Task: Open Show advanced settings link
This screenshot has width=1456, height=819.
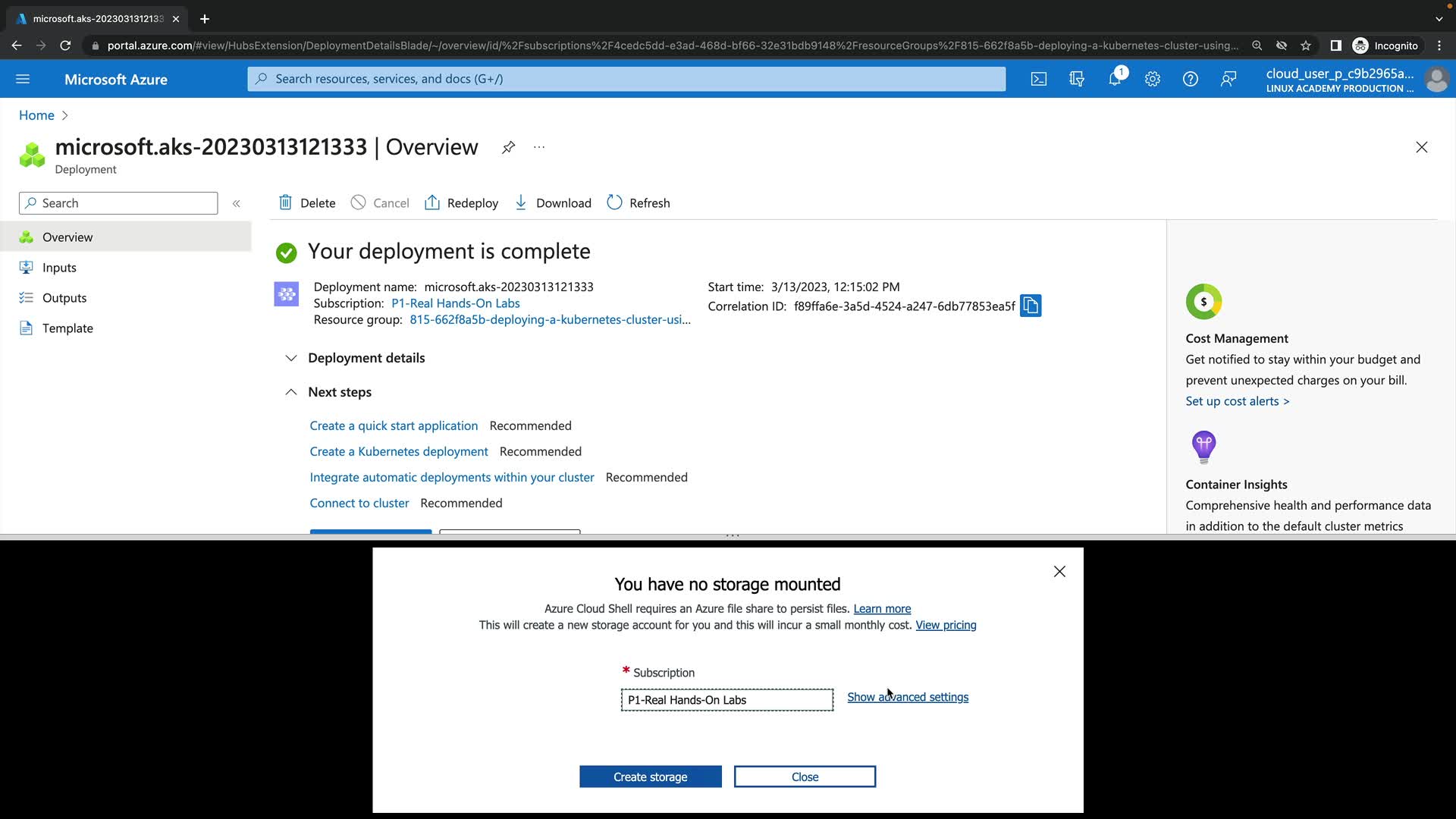Action: [907, 697]
